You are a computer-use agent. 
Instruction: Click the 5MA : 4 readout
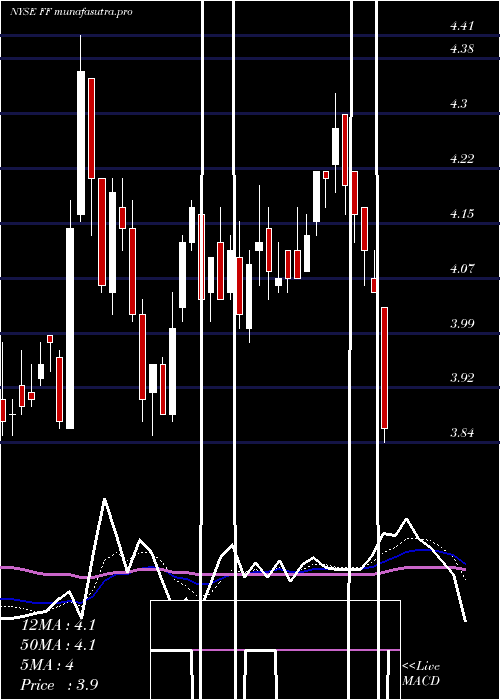coord(47,665)
